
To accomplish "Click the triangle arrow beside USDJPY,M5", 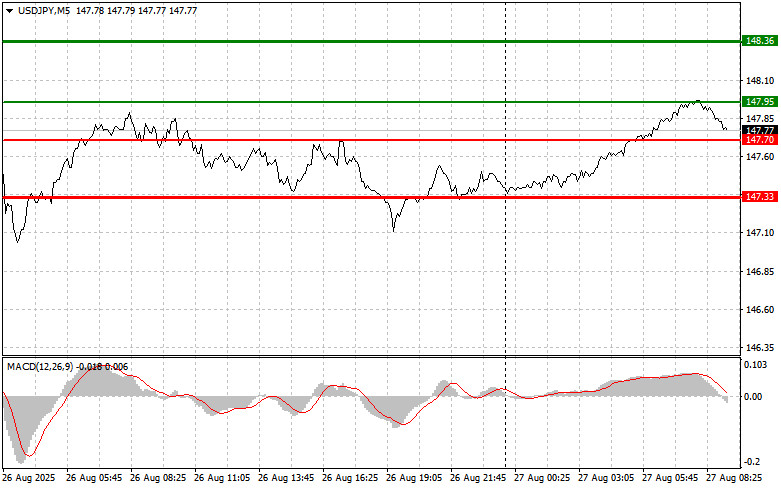I will [9, 10].
